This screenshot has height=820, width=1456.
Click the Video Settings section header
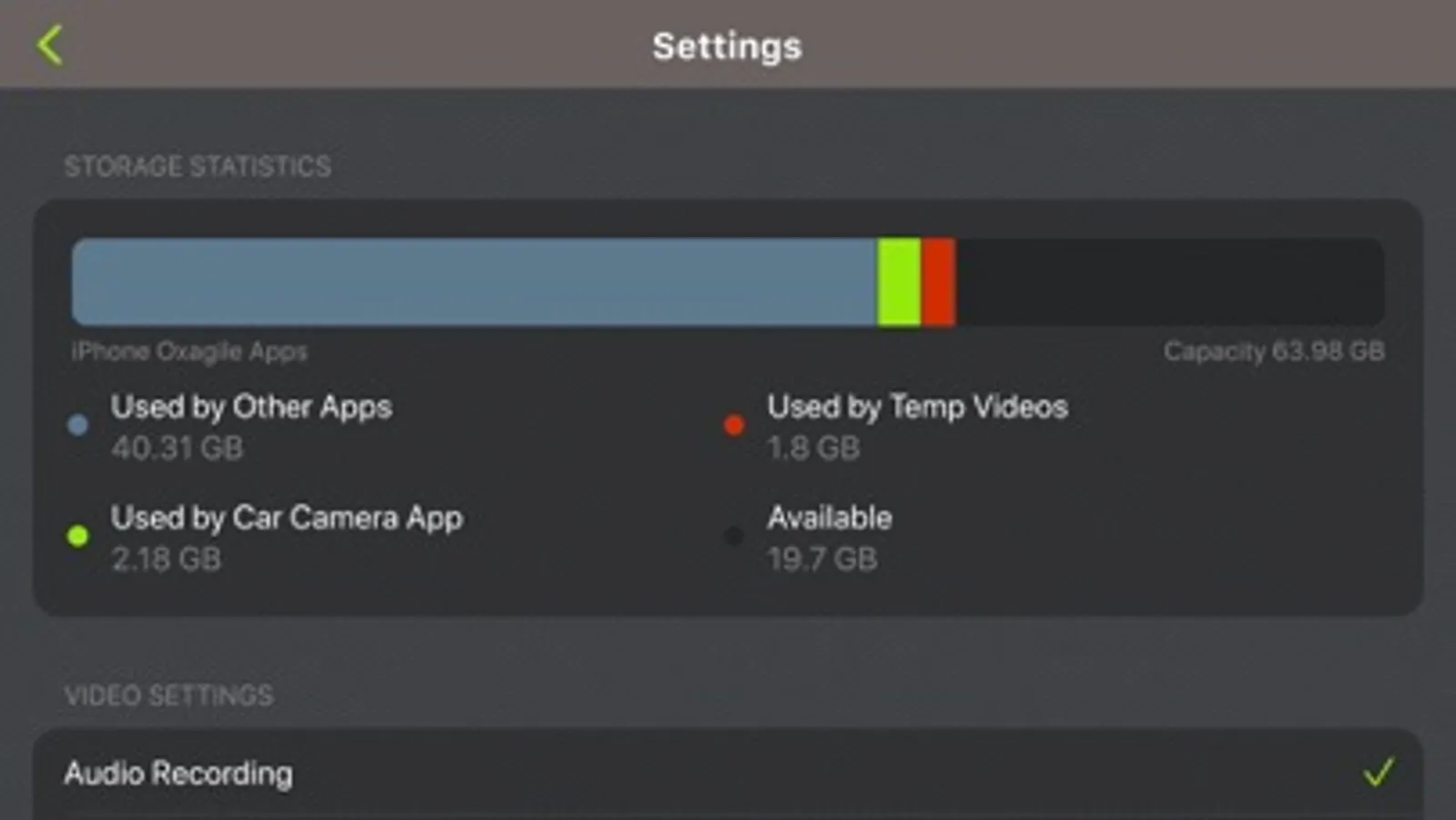click(x=168, y=696)
